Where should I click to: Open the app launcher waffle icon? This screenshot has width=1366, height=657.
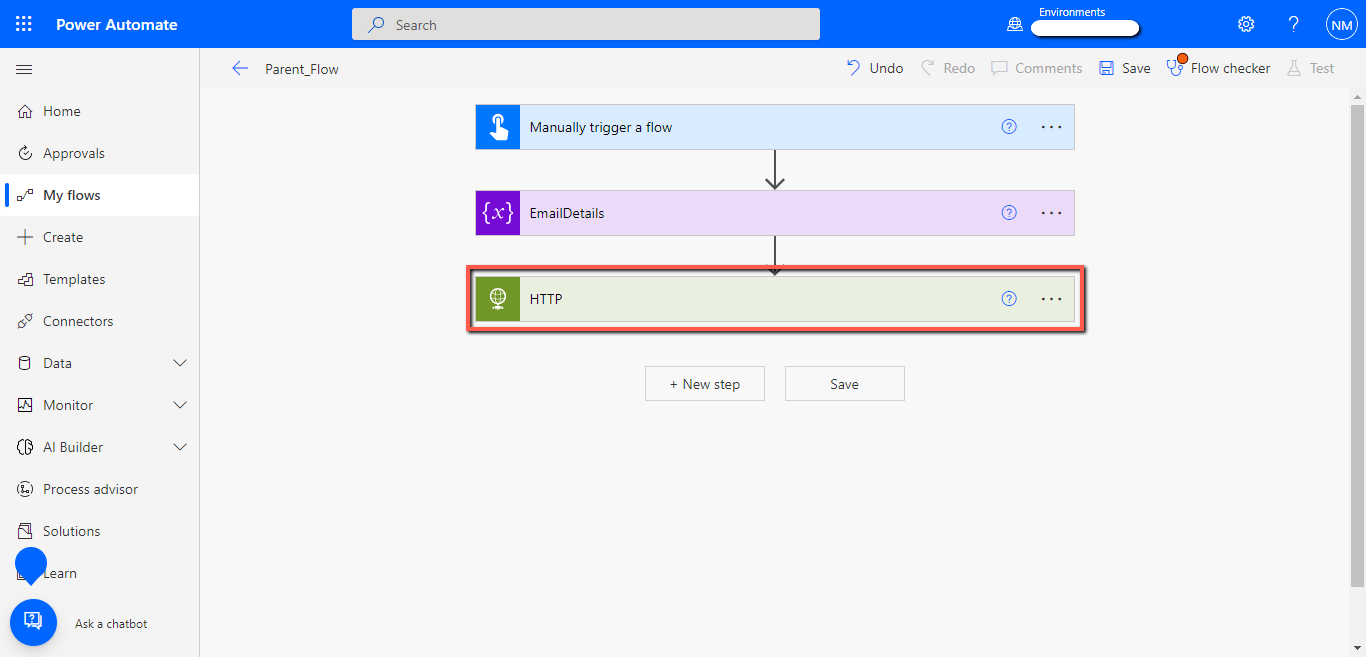pos(24,24)
